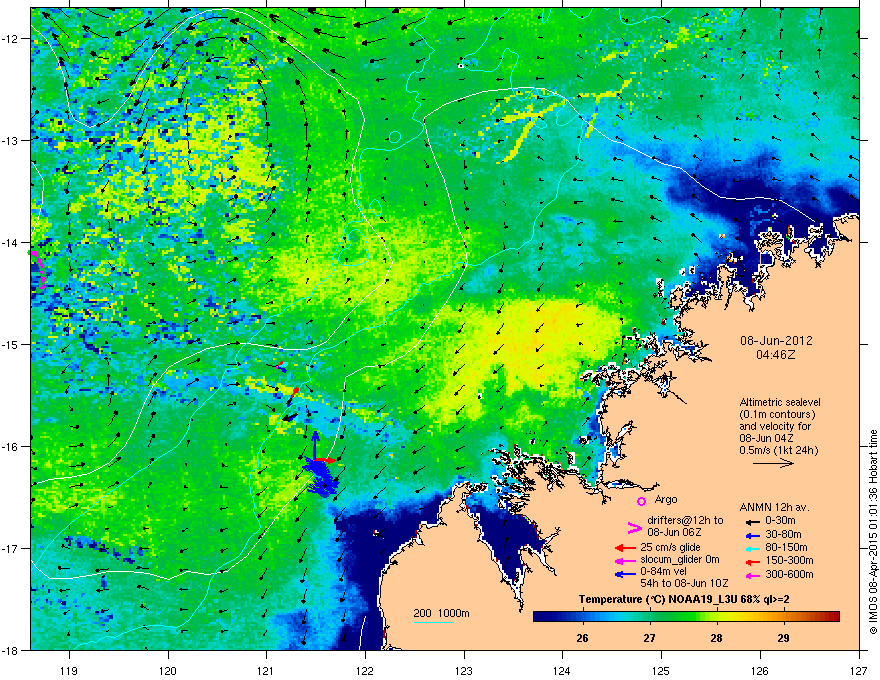Image resolution: width=880 pixels, height=680 pixels.
Task: Click the cyan 200 1000m depth line
Action: (x=433, y=622)
